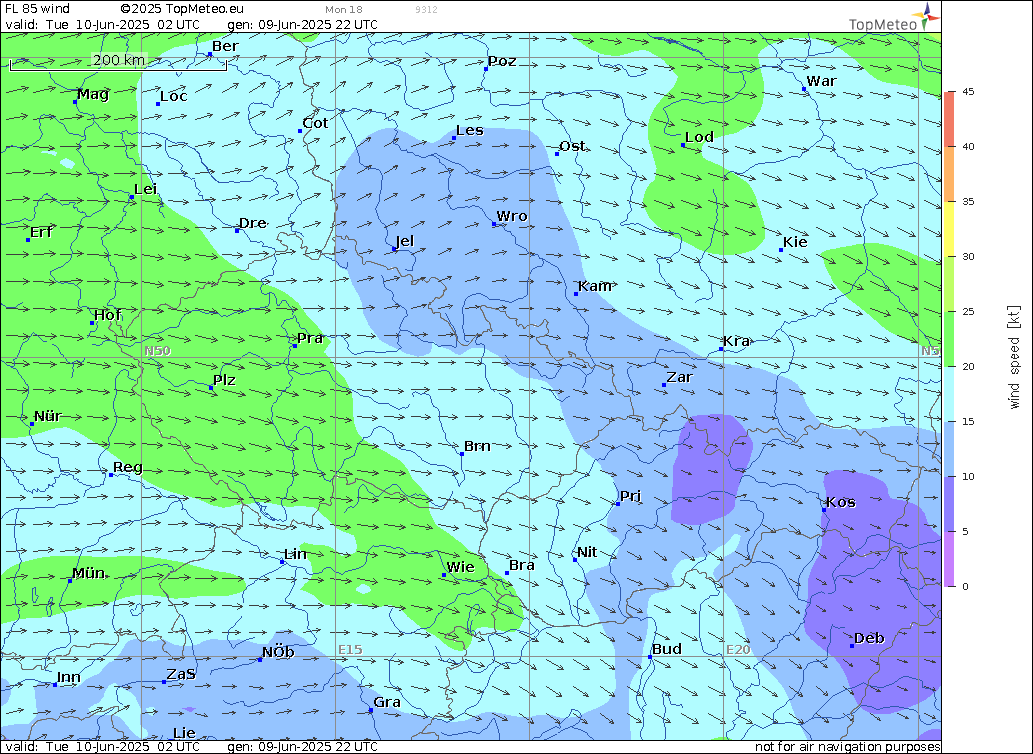
Task: Click the Gra city label
Action: pyautogui.click(x=387, y=702)
